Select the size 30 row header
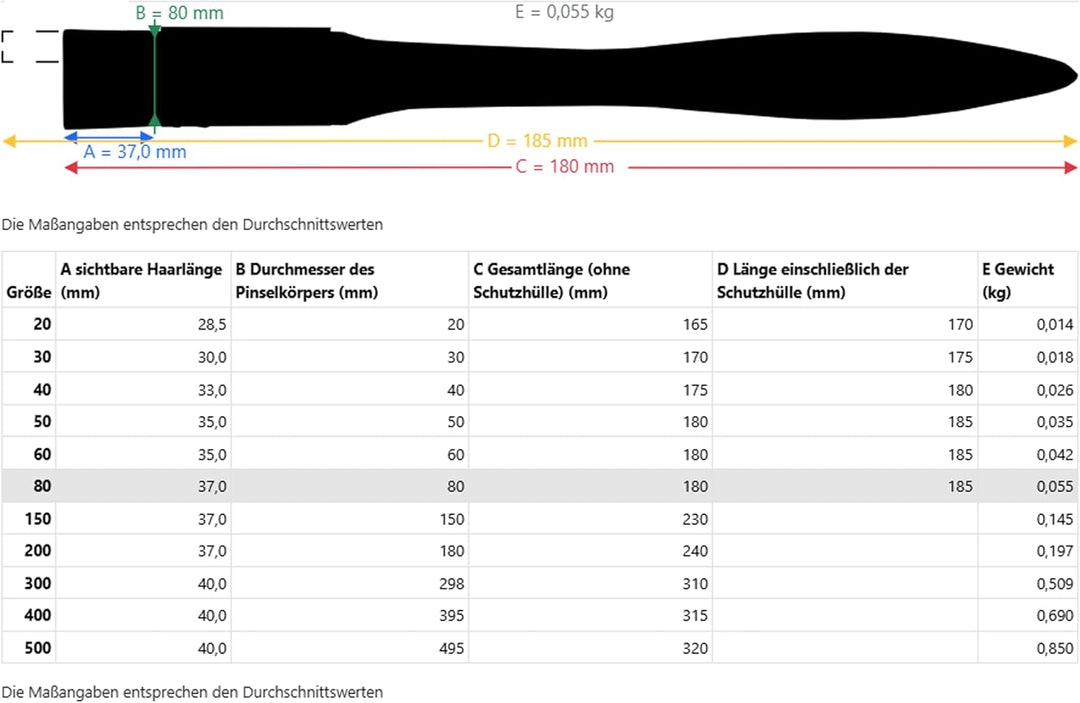 click(x=29, y=357)
